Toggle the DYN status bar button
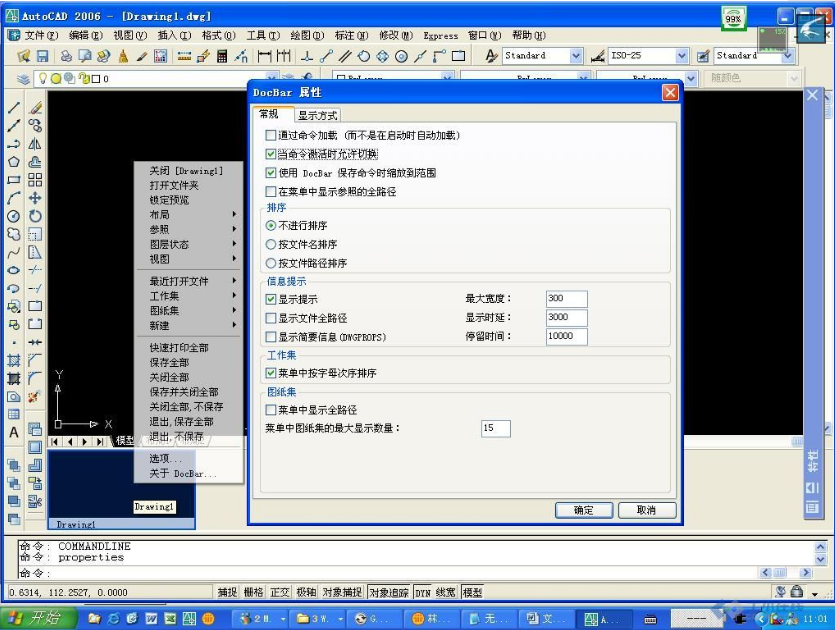 pos(422,592)
